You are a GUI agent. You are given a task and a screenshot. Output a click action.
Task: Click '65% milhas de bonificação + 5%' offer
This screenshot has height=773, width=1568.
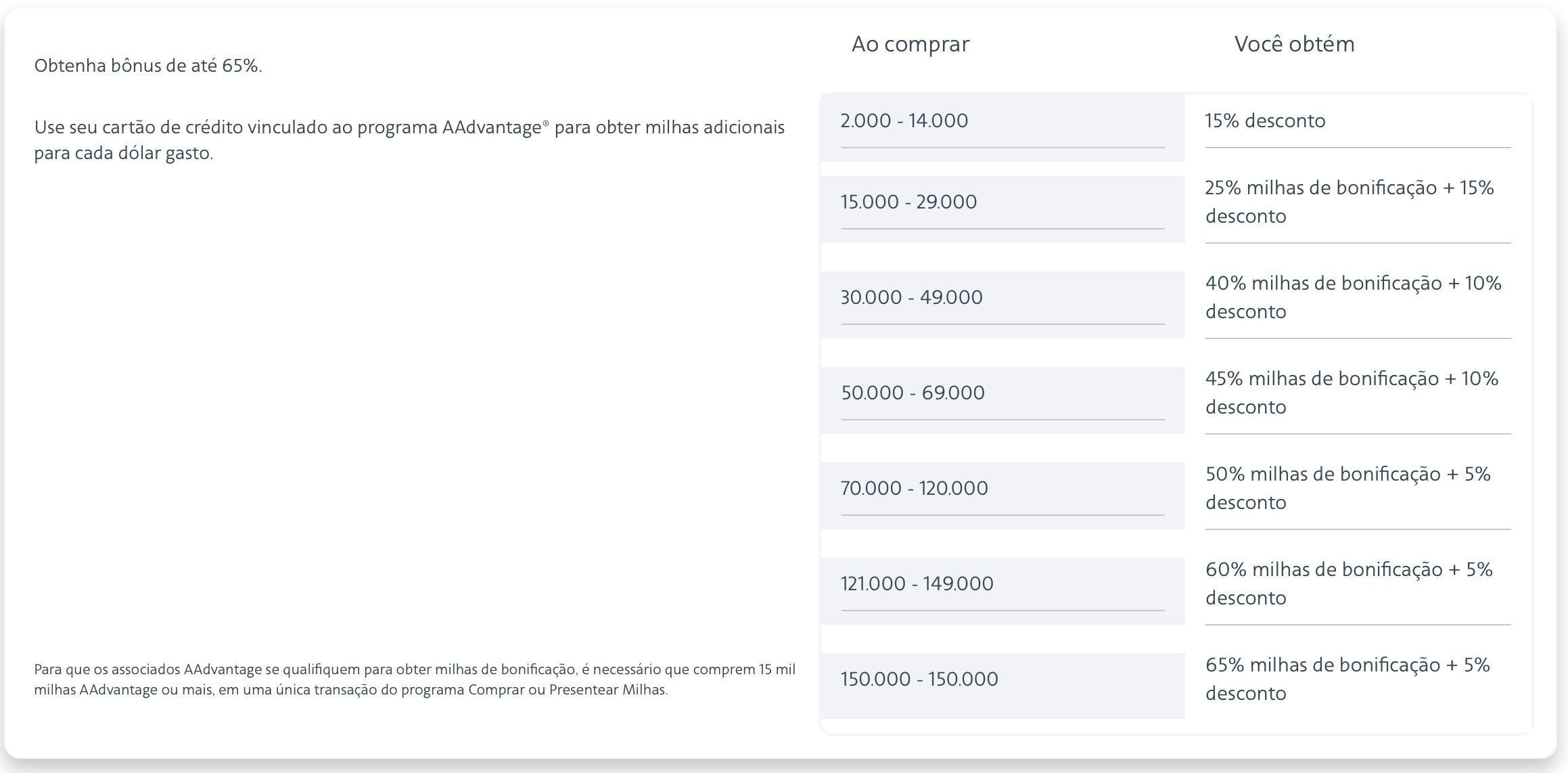click(x=1347, y=679)
